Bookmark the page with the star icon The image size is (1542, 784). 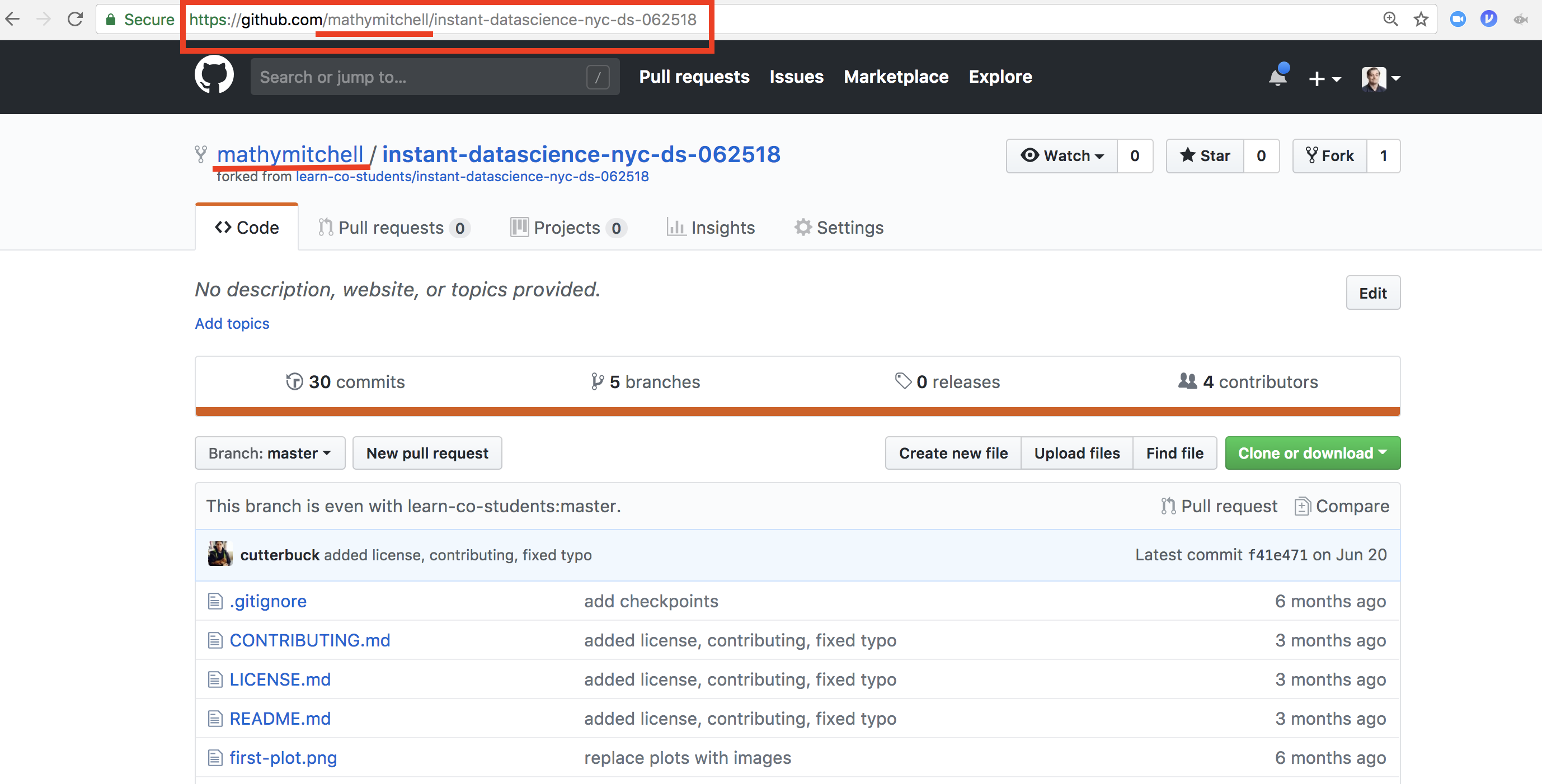pyautogui.click(x=1421, y=19)
